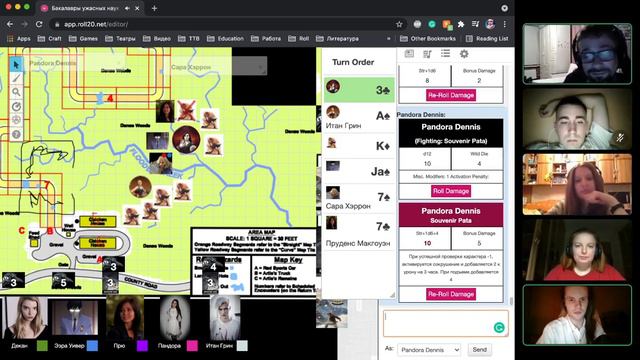
Task: Open the Jukebox music tab icon
Action: [x=427, y=53]
